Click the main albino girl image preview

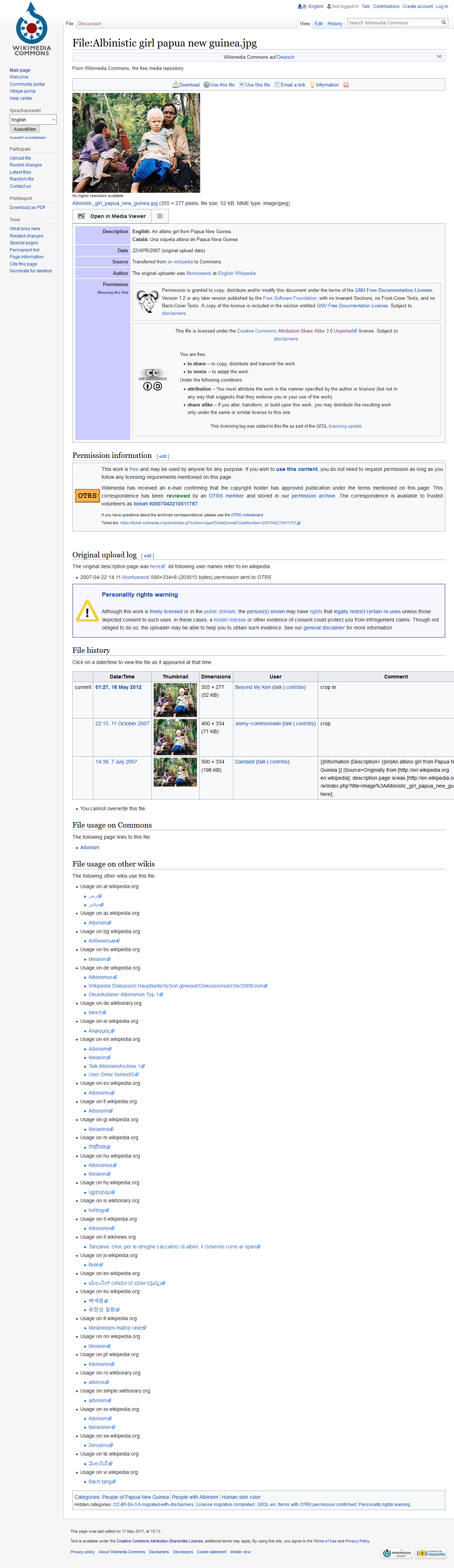pos(136,142)
